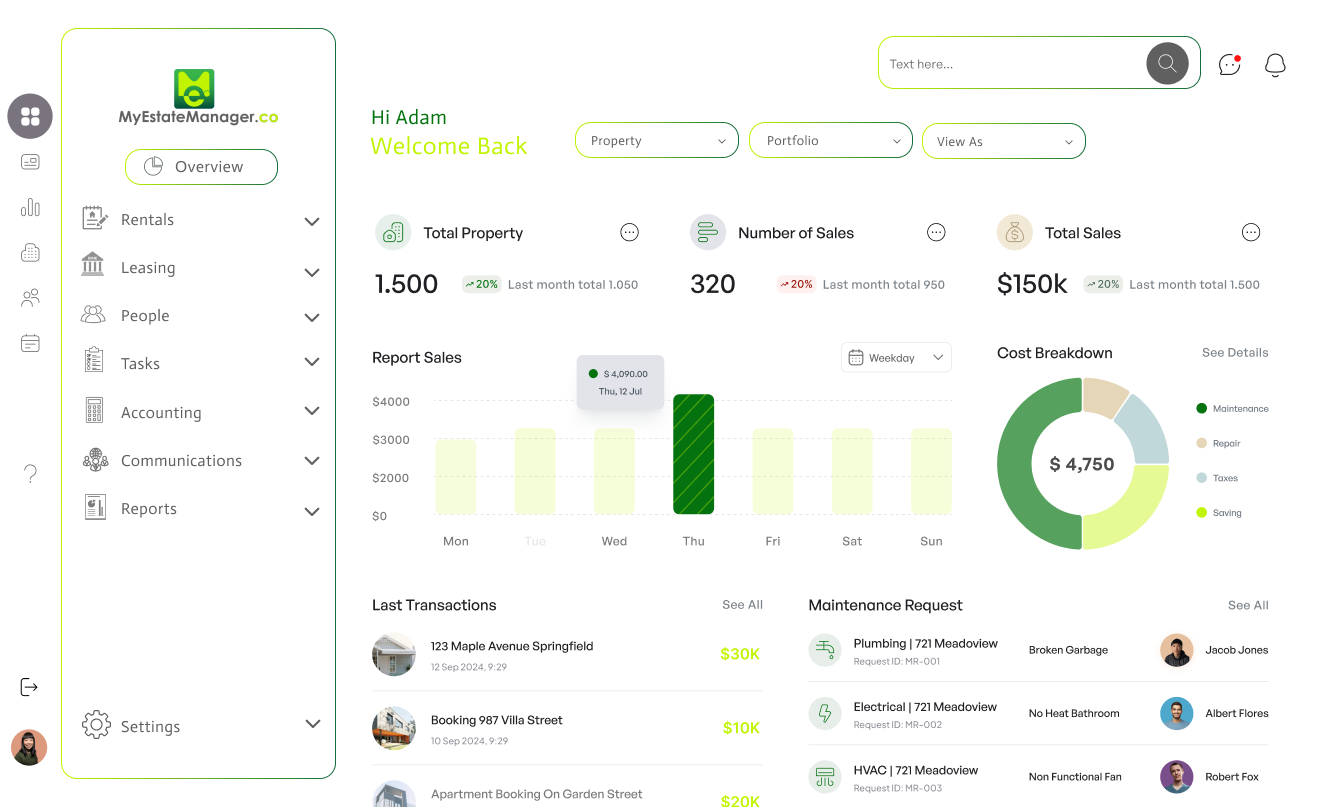Open the Property dropdown
Screen dimensions: 1324x807
657,140
